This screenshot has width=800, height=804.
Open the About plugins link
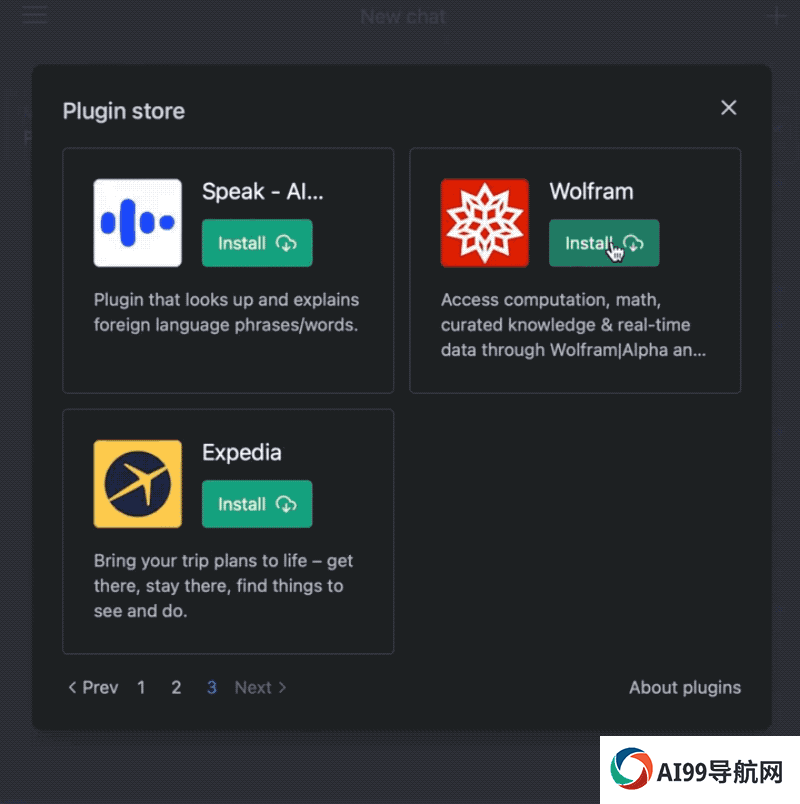tap(685, 687)
